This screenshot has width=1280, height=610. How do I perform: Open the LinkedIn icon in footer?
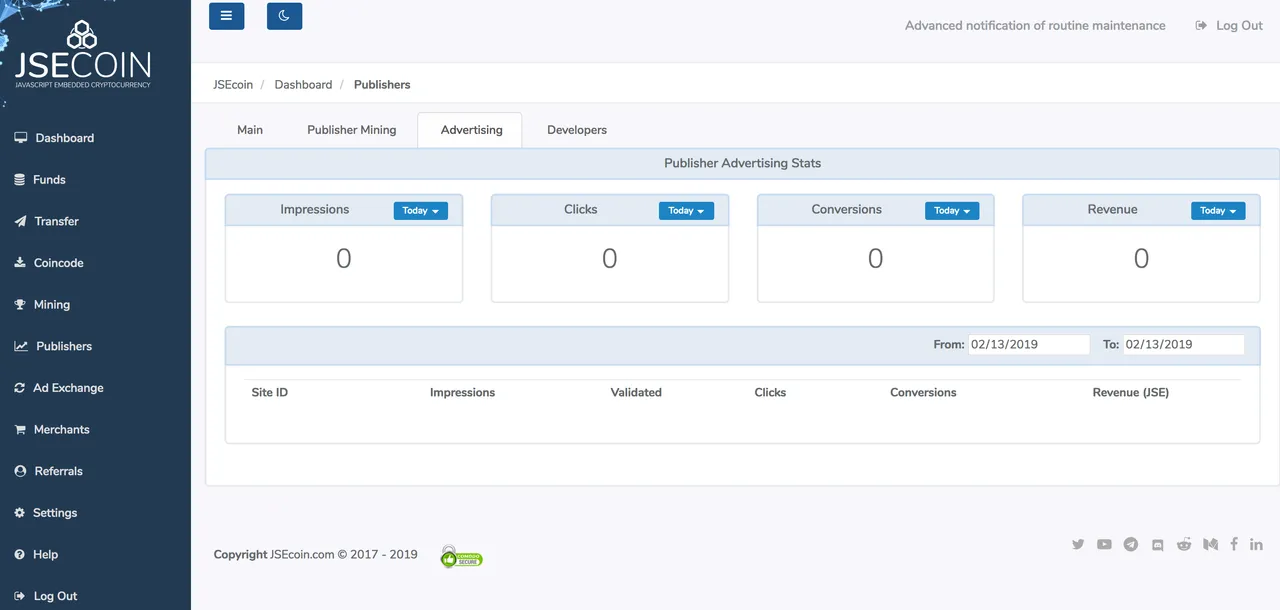click(1256, 545)
